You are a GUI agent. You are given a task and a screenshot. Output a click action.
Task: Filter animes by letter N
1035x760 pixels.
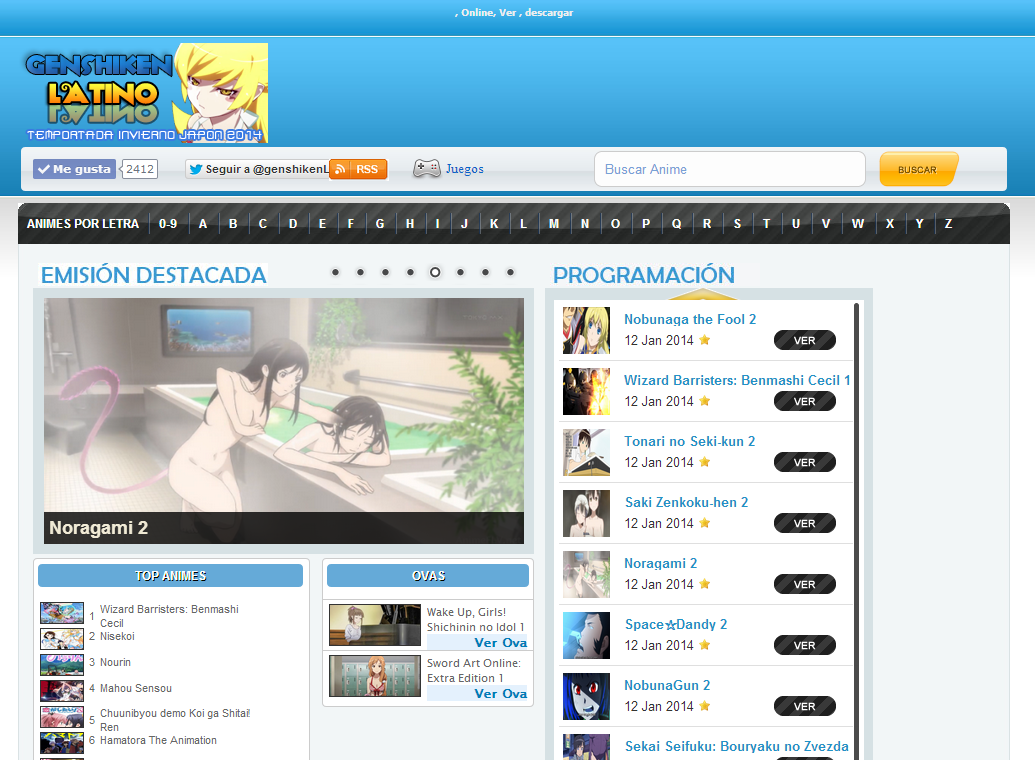(x=585, y=224)
